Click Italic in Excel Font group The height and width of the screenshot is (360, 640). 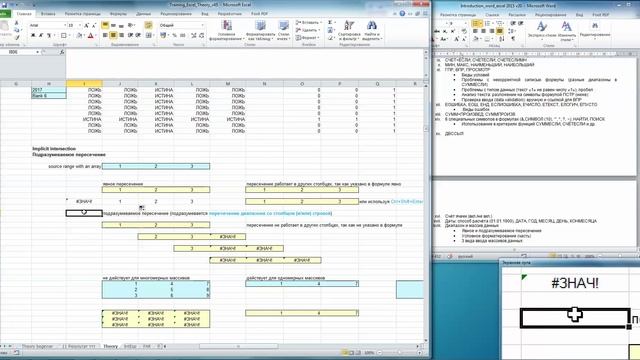point(41,36)
